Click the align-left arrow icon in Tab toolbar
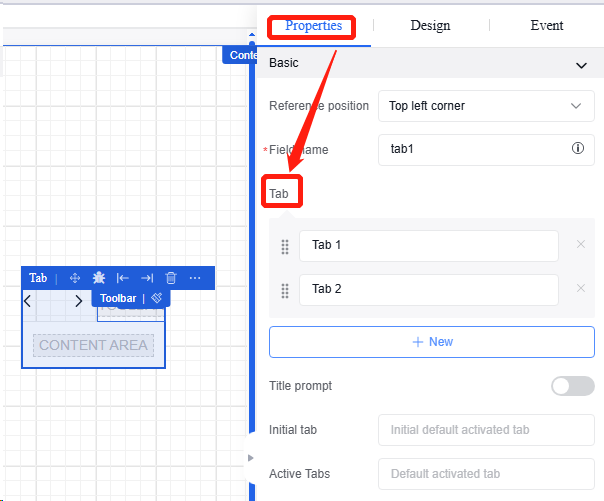This screenshot has height=501, width=604. point(123,278)
